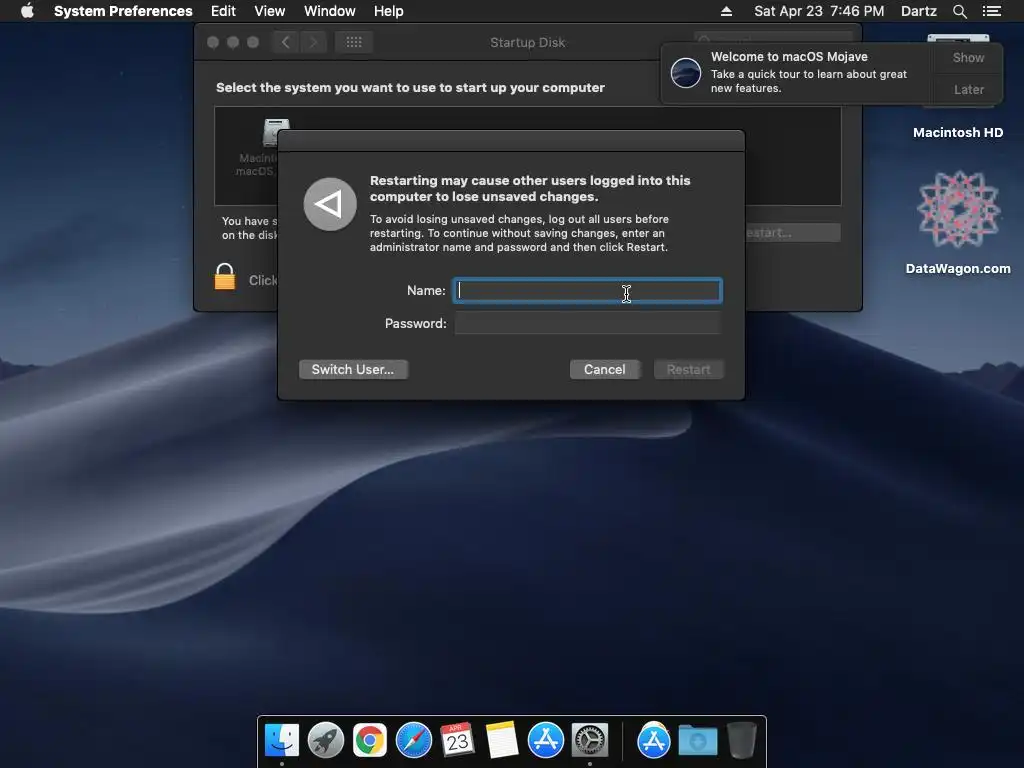Open the Apple menu

(x=27, y=11)
